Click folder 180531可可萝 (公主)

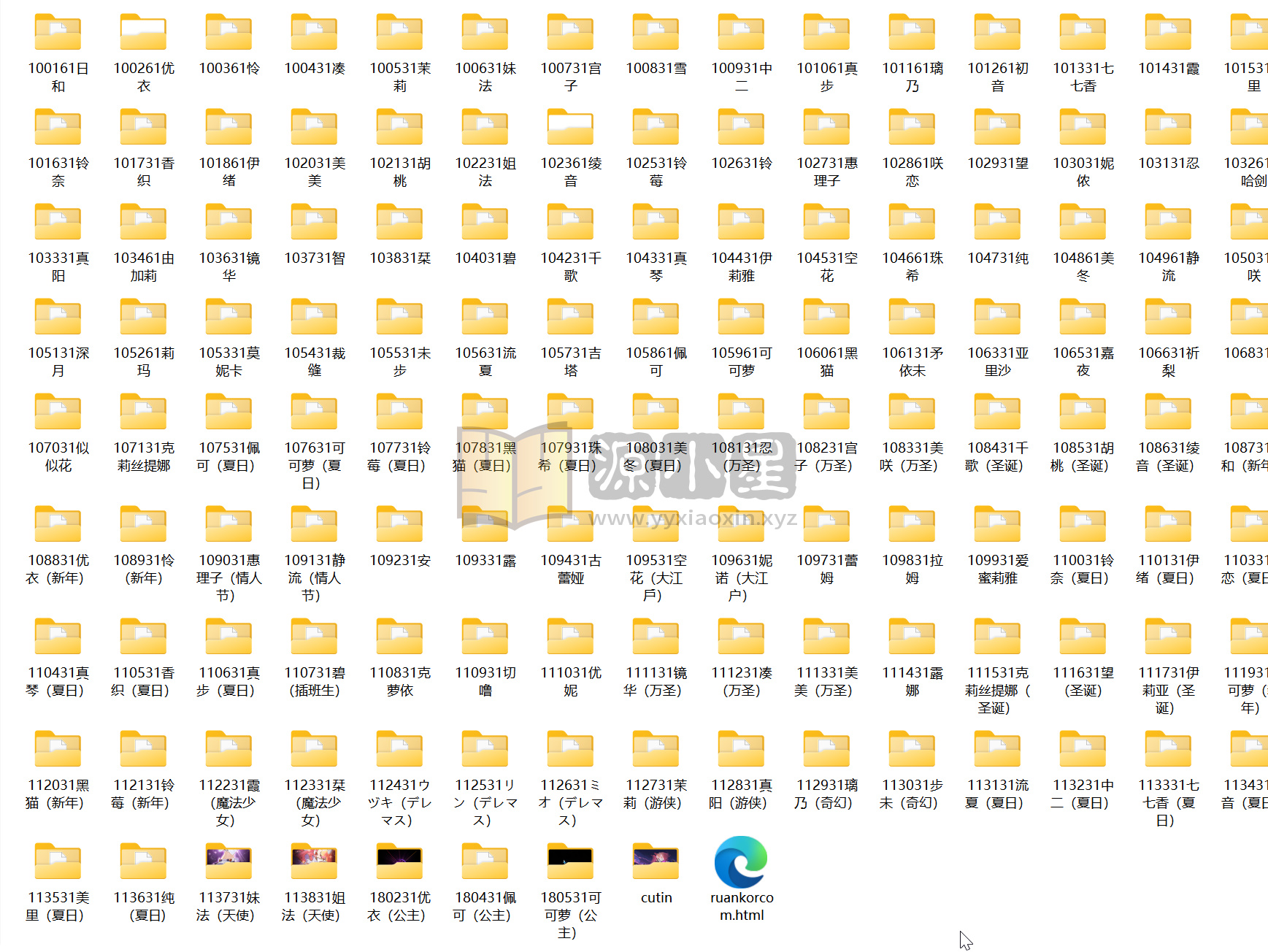click(570, 863)
